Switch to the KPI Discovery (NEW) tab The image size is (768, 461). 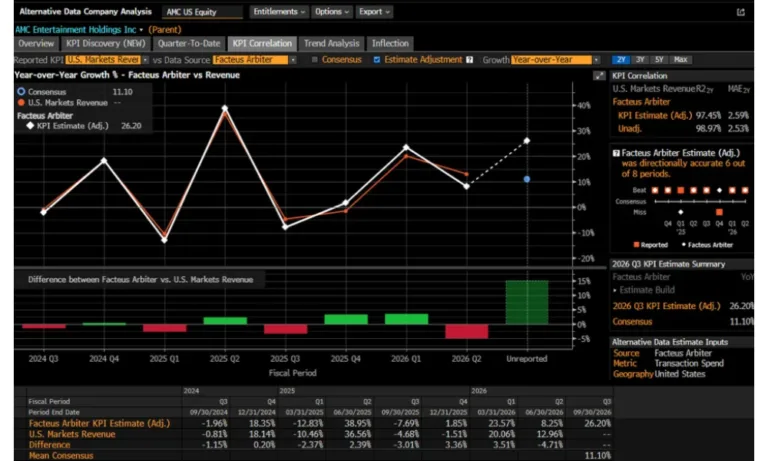(x=106, y=44)
